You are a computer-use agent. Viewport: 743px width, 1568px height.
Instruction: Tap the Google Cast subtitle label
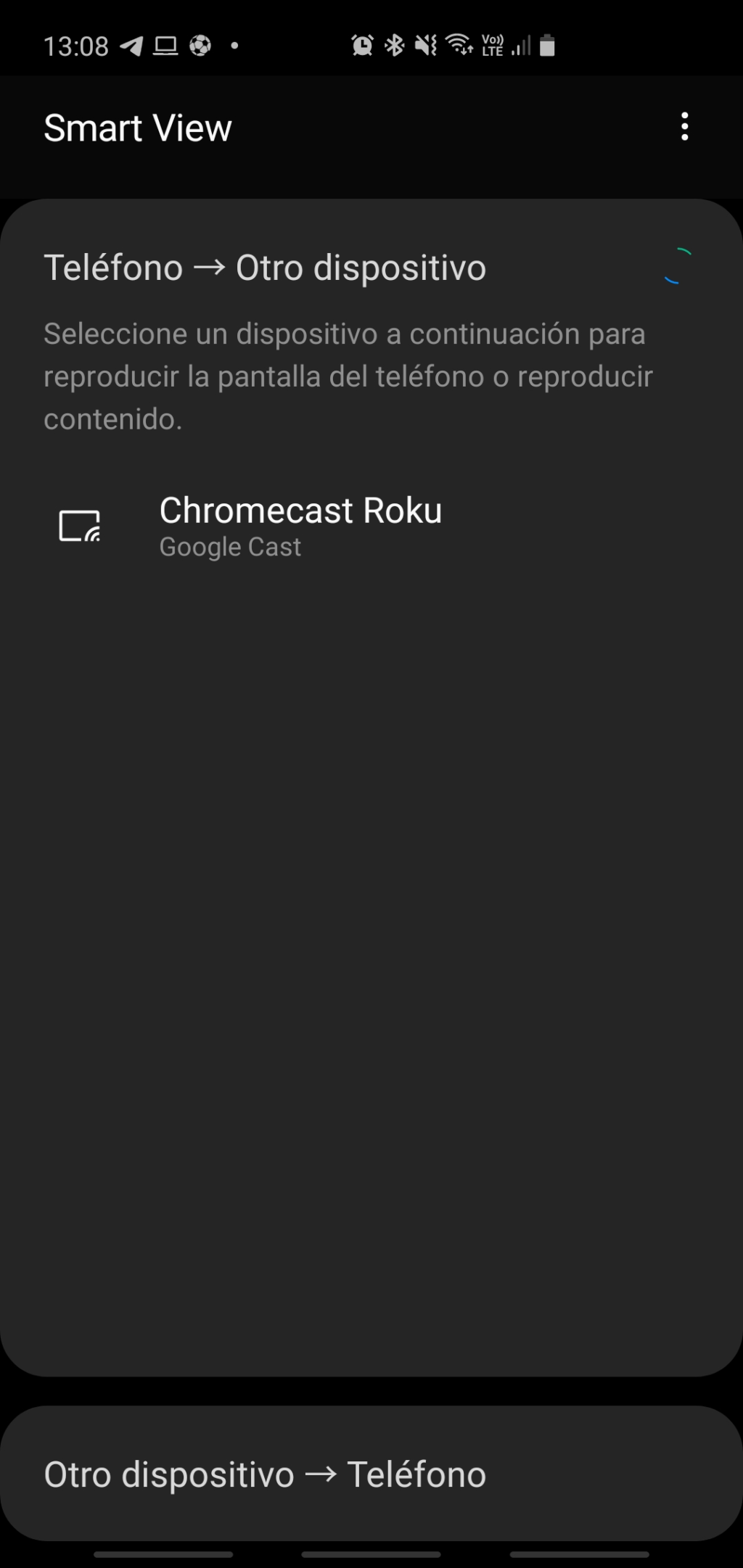click(x=230, y=547)
